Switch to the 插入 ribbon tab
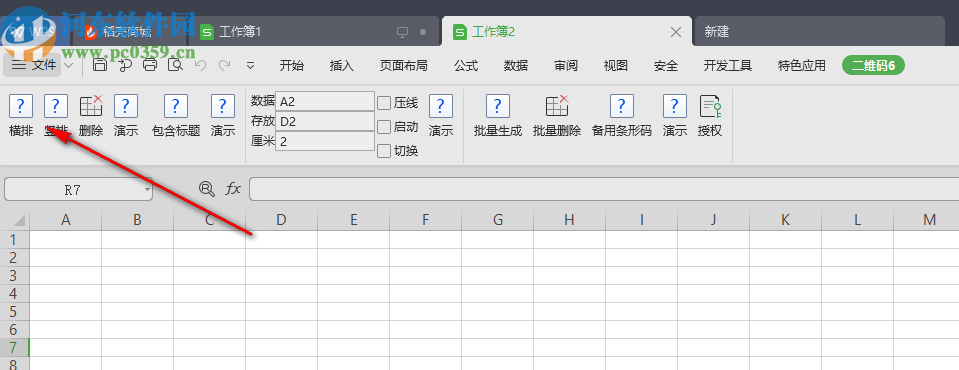Image resolution: width=959 pixels, height=370 pixels. (342, 65)
